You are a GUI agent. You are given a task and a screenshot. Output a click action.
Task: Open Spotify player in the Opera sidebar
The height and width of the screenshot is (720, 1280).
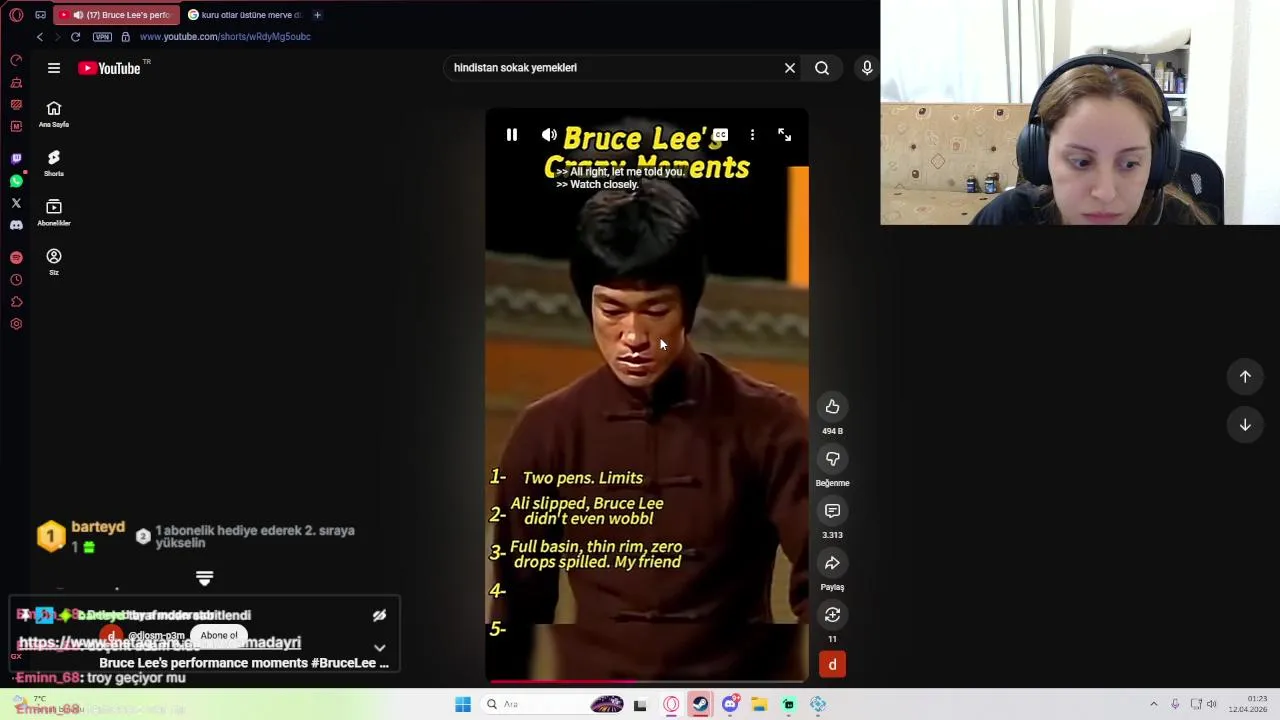pyautogui.click(x=16, y=257)
